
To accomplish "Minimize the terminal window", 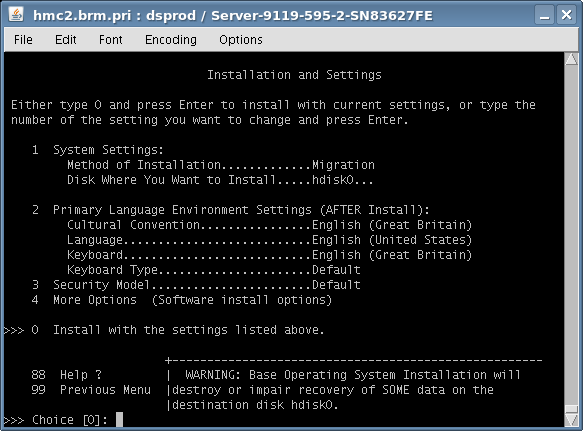I will (544, 15).
